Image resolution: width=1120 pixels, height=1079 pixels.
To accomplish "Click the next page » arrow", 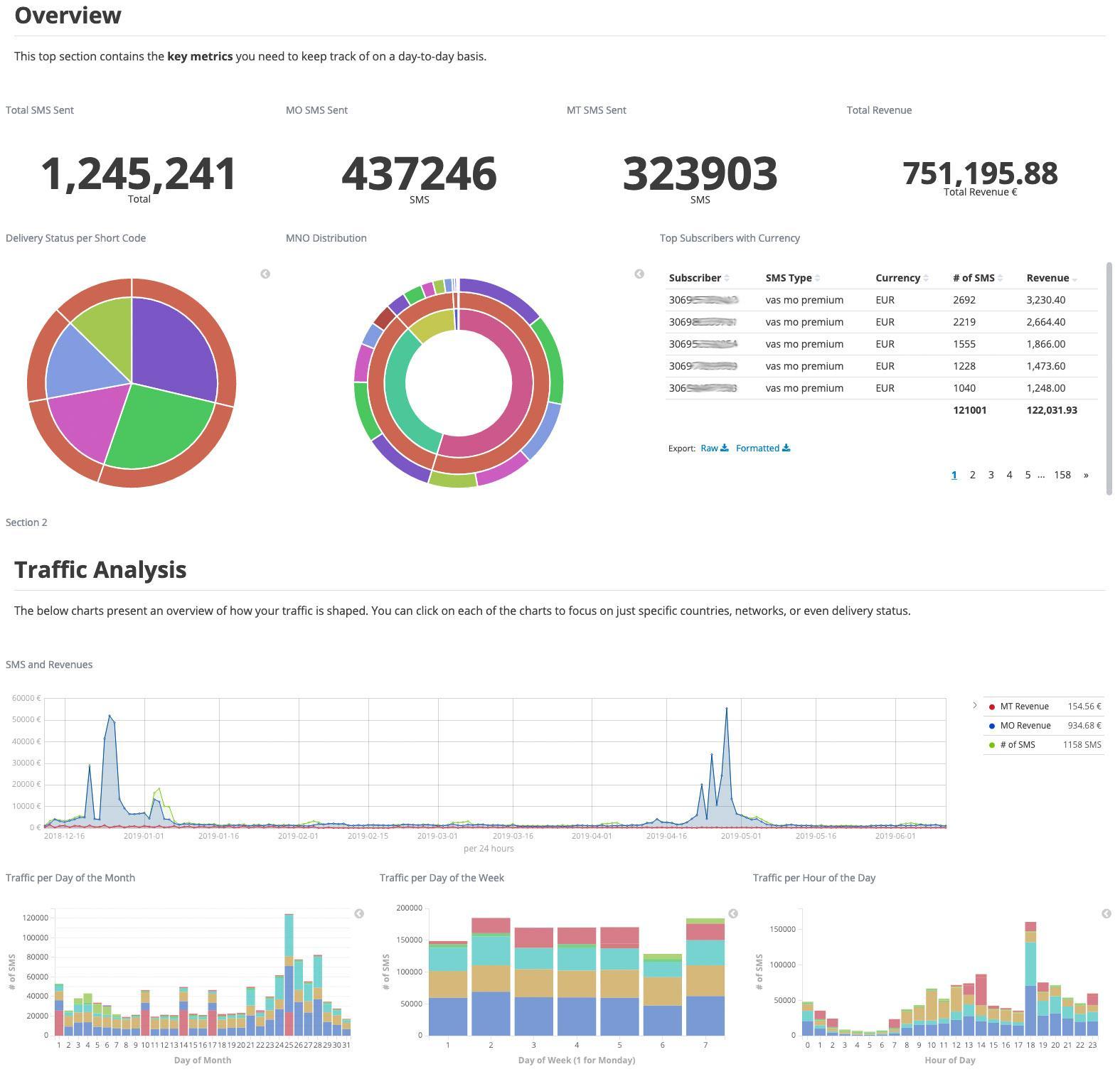I will 1086,475.
